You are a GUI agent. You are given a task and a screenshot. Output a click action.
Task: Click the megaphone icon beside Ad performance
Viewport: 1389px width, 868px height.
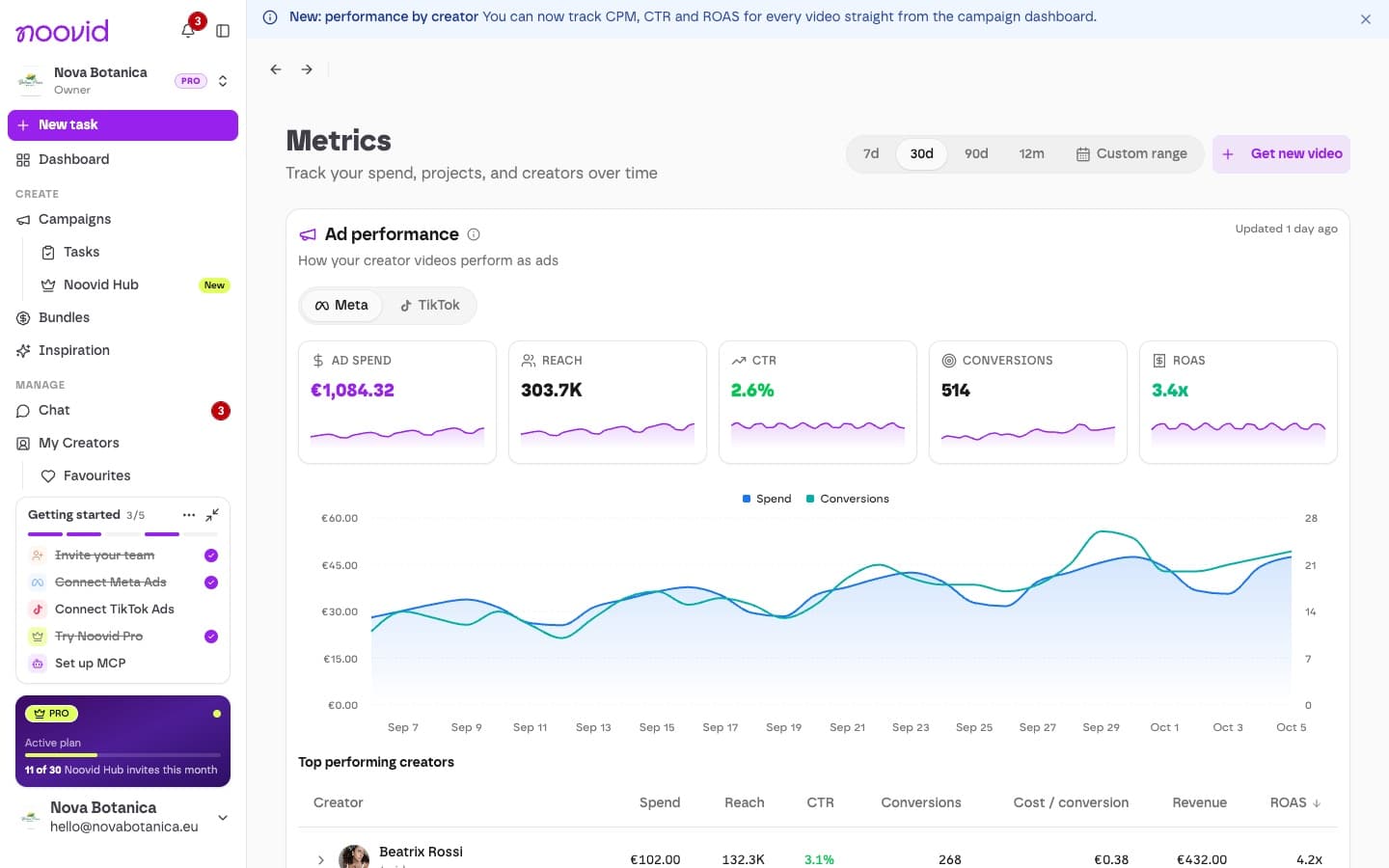click(308, 234)
